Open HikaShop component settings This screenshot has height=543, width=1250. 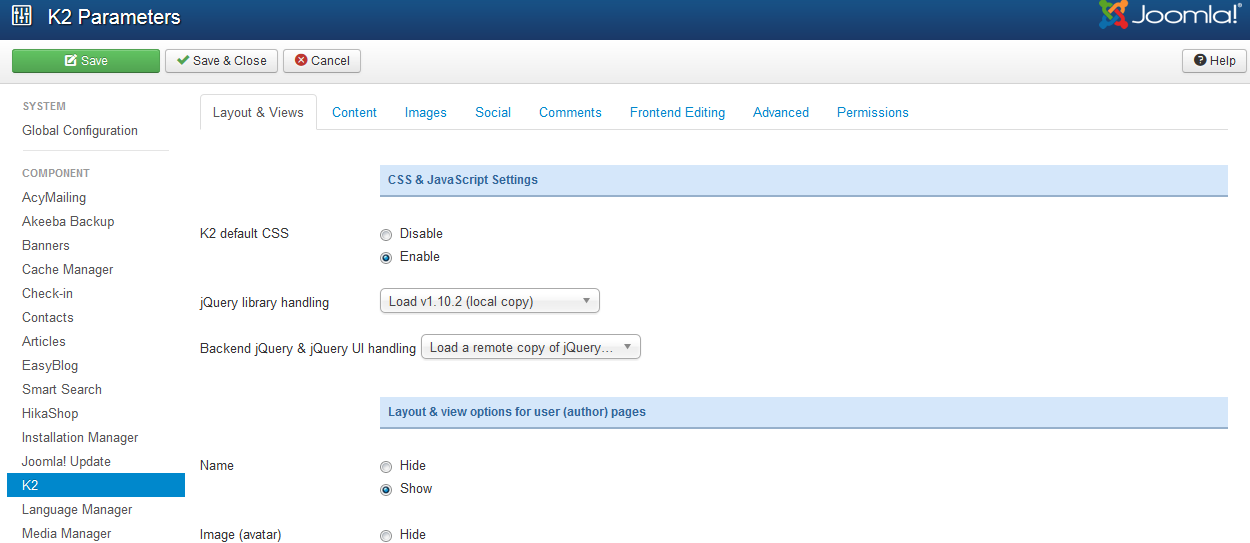coord(50,414)
